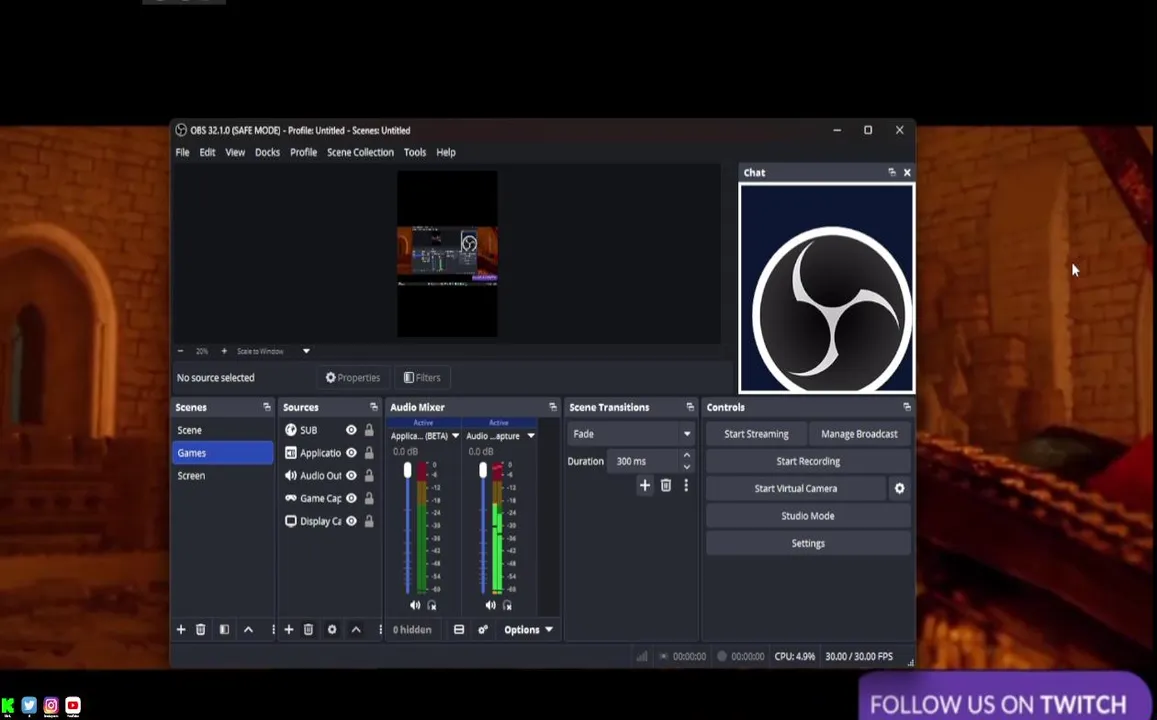Open transition properties three dots
Screen dimensions: 1157x720
click(686, 485)
